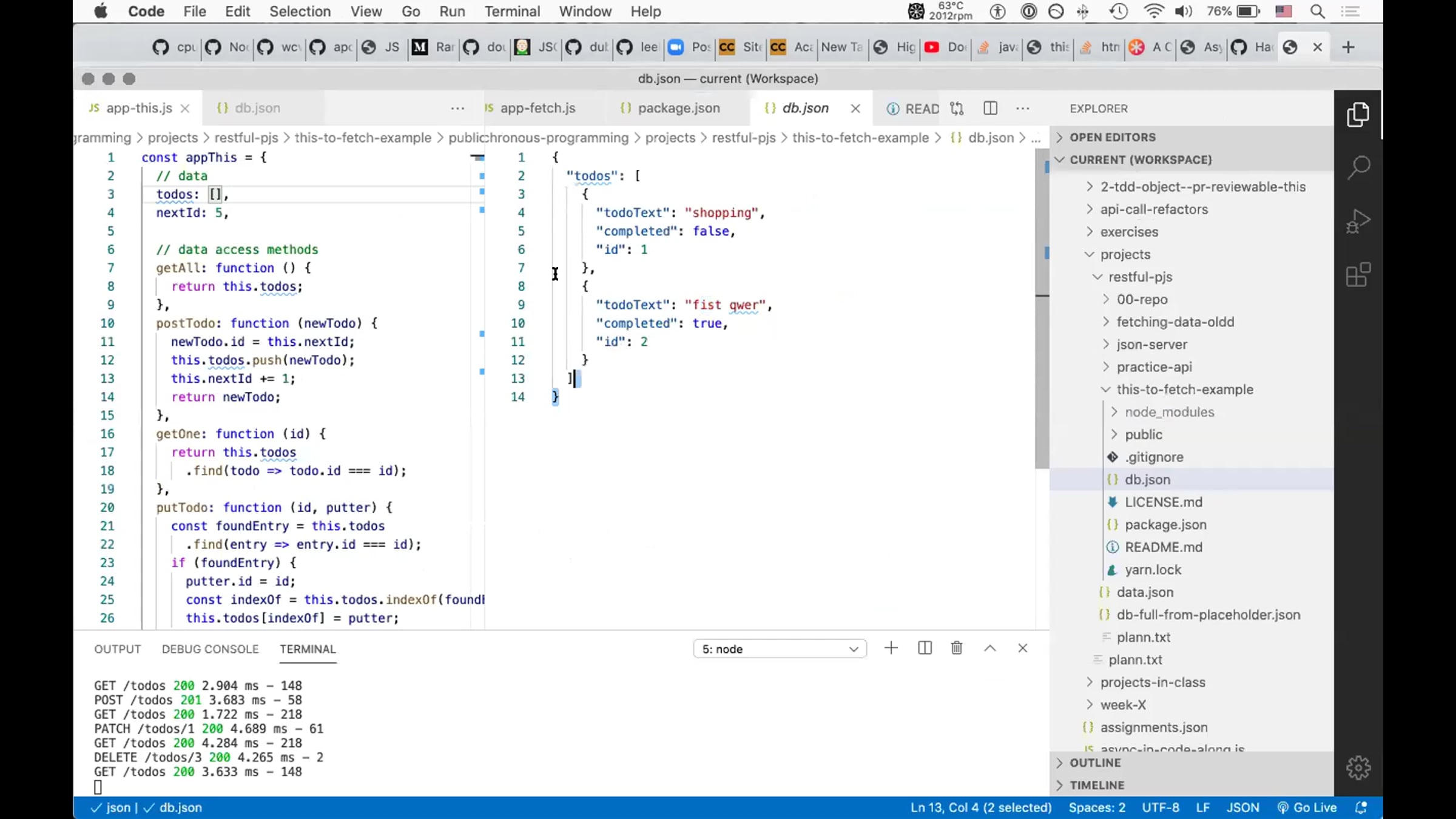Image resolution: width=1456 pixels, height=819 pixels.
Task: Kill terminal with the trash icon
Action: 957,648
